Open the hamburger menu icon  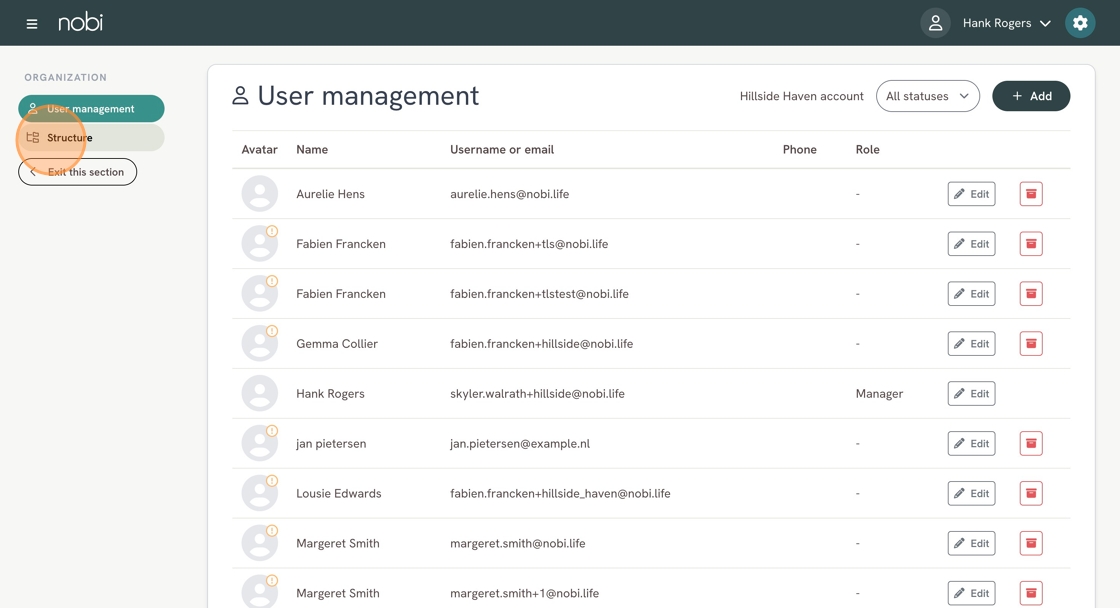tap(31, 24)
